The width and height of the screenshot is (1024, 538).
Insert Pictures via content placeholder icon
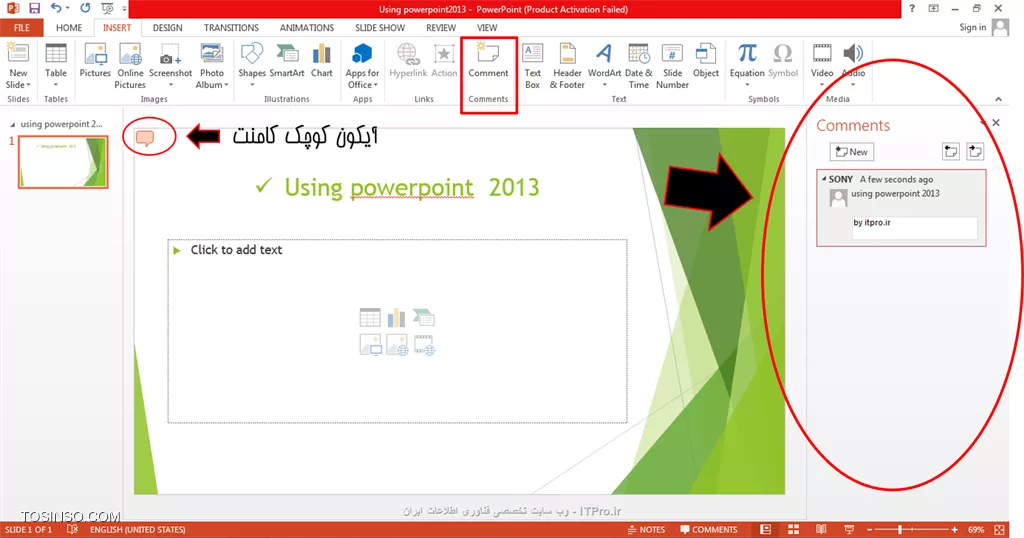pyautogui.click(x=370, y=344)
